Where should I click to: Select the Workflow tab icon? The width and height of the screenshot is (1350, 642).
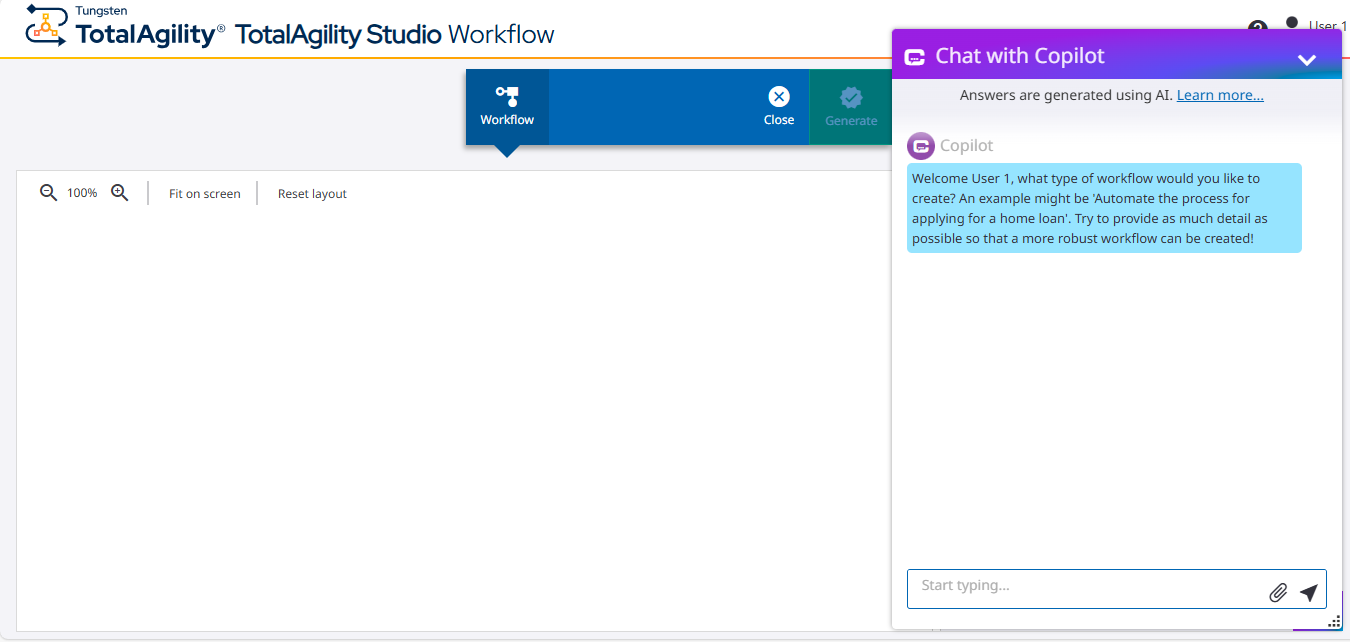coord(506,95)
